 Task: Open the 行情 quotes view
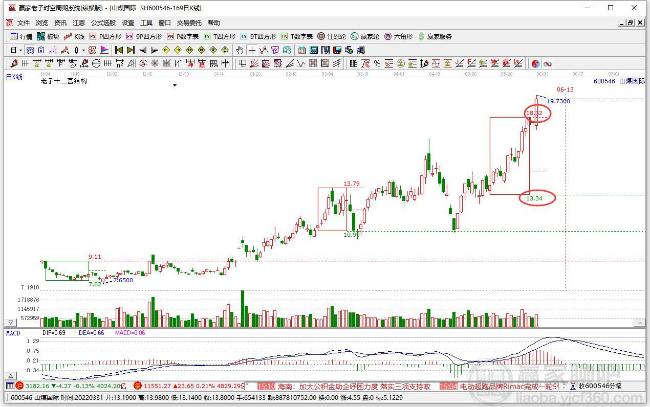[x=21, y=36]
